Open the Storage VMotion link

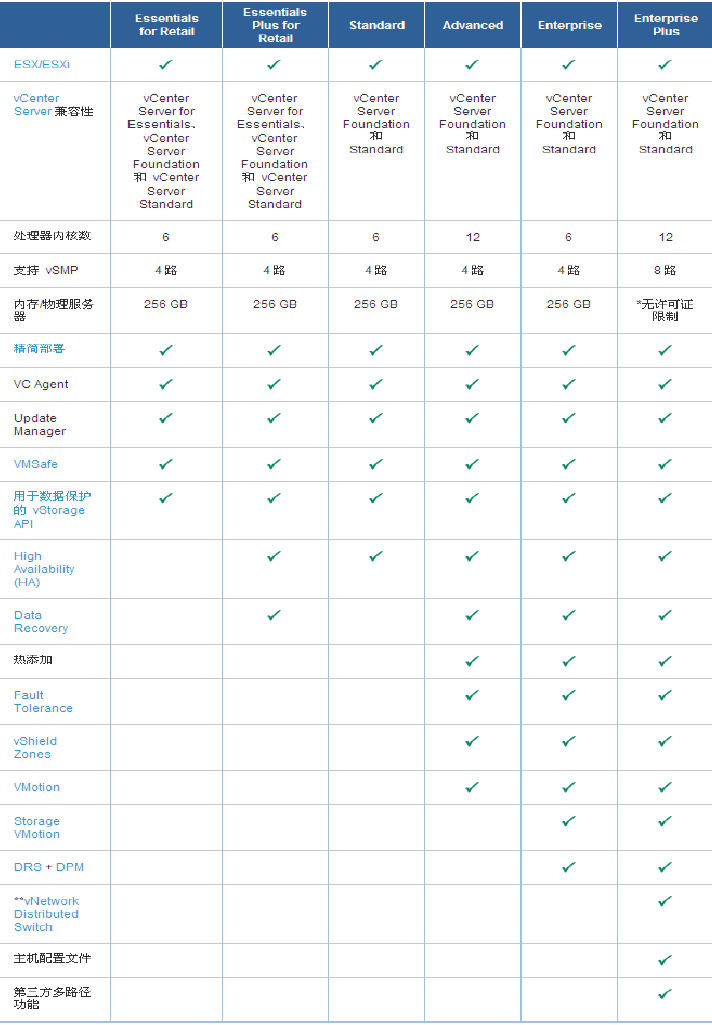click(x=37, y=828)
